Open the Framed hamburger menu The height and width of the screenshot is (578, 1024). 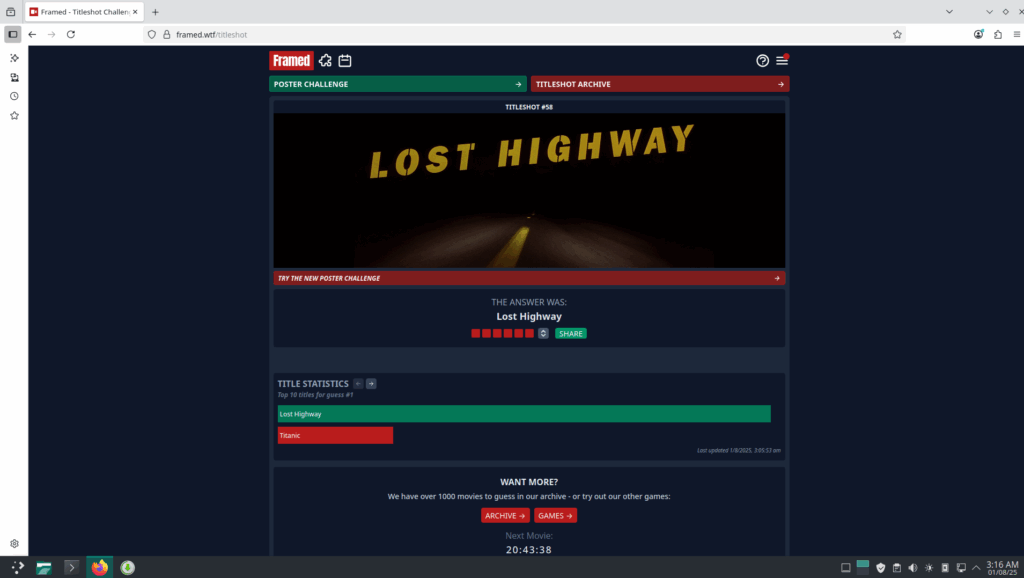click(x=782, y=61)
